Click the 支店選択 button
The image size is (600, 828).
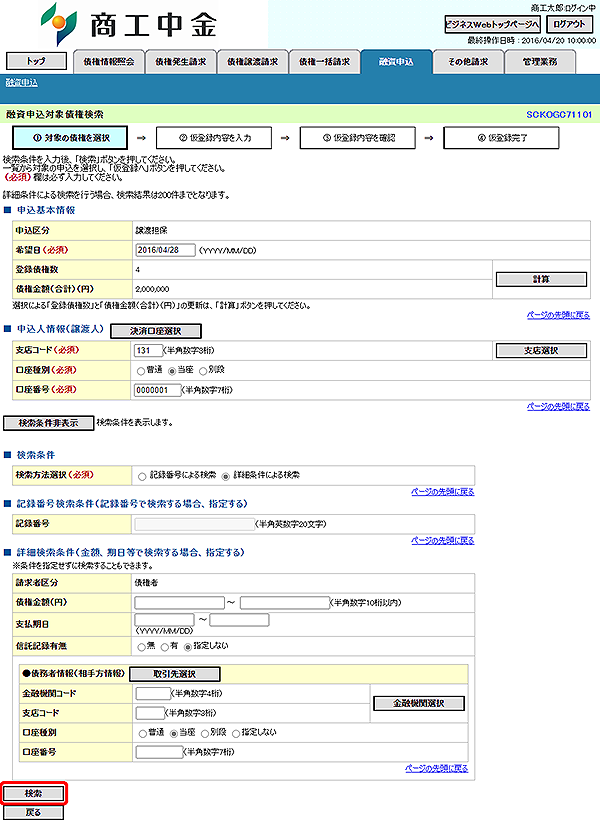point(541,351)
